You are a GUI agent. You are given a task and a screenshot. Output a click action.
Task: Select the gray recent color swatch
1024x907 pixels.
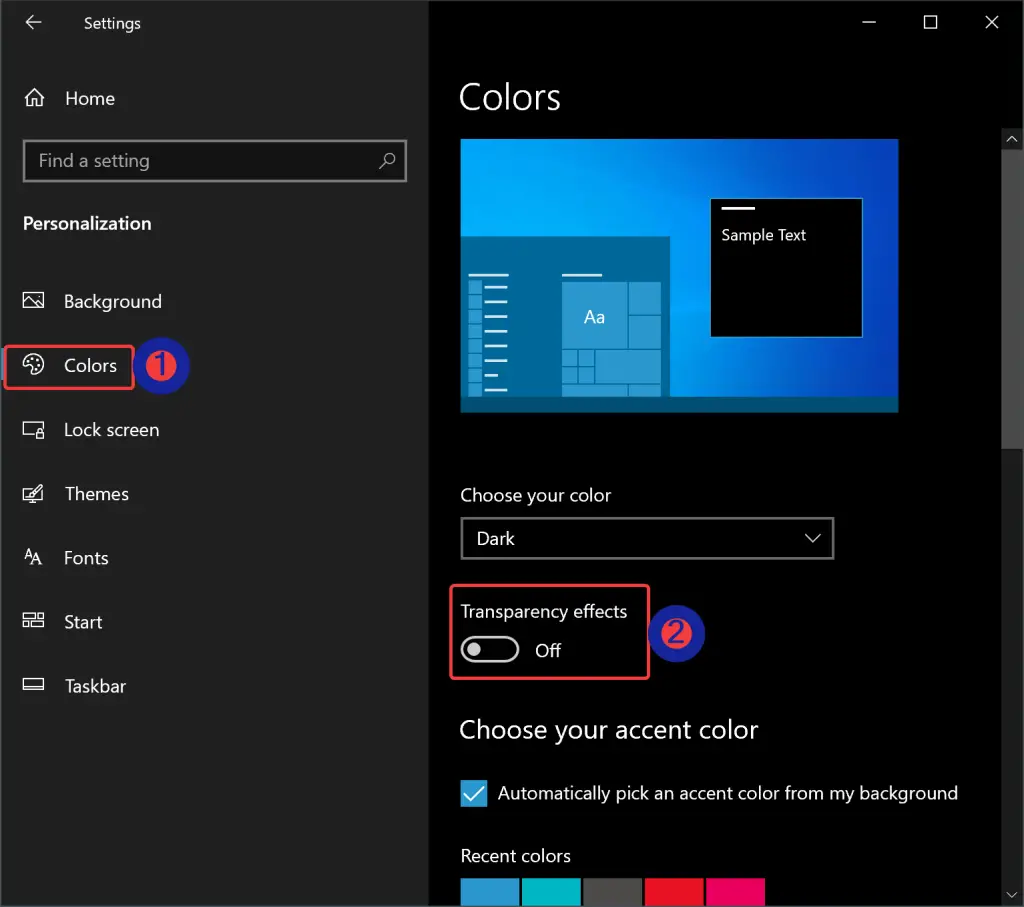(612, 892)
